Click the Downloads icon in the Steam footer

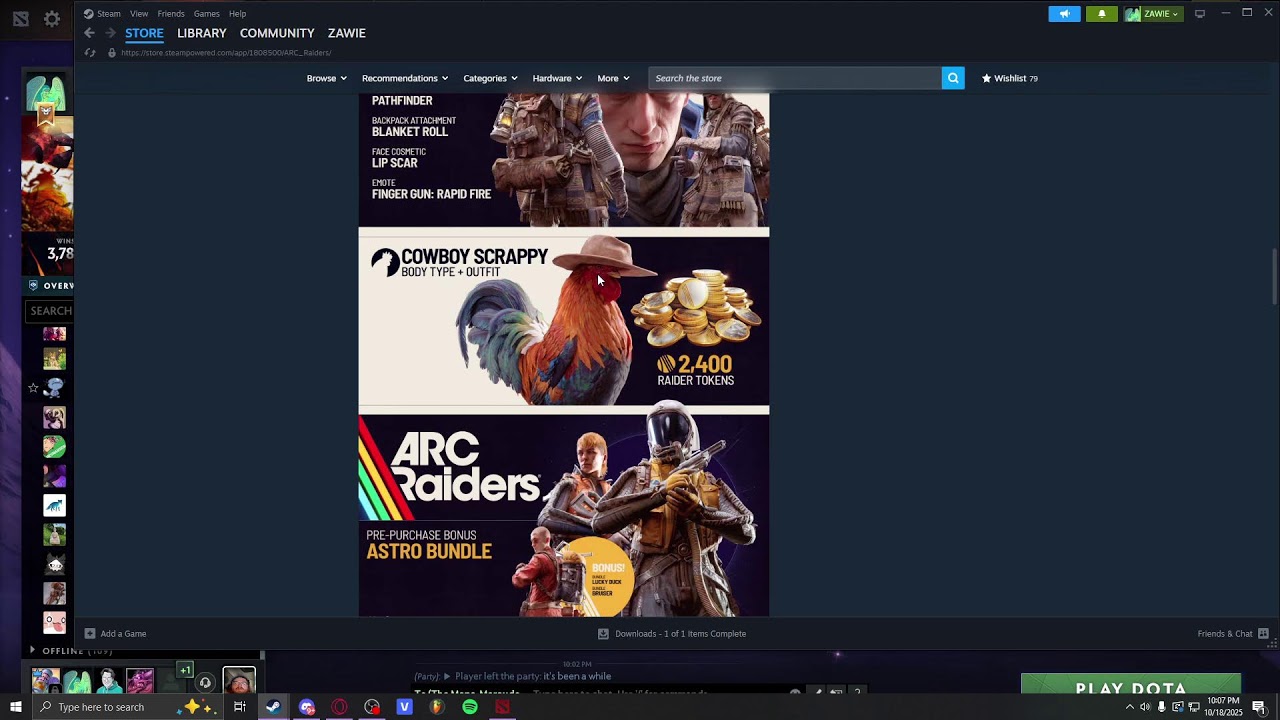603,633
